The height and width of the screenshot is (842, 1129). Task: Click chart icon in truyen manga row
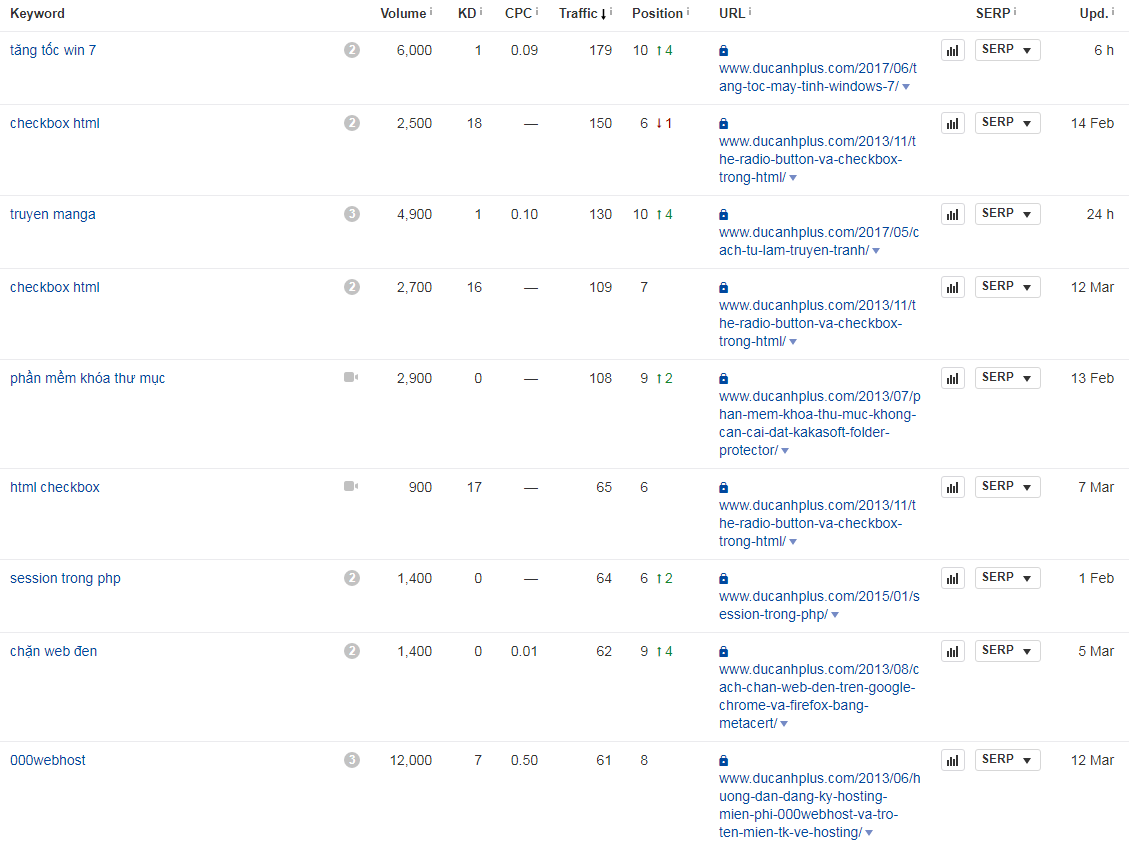click(x=952, y=214)
